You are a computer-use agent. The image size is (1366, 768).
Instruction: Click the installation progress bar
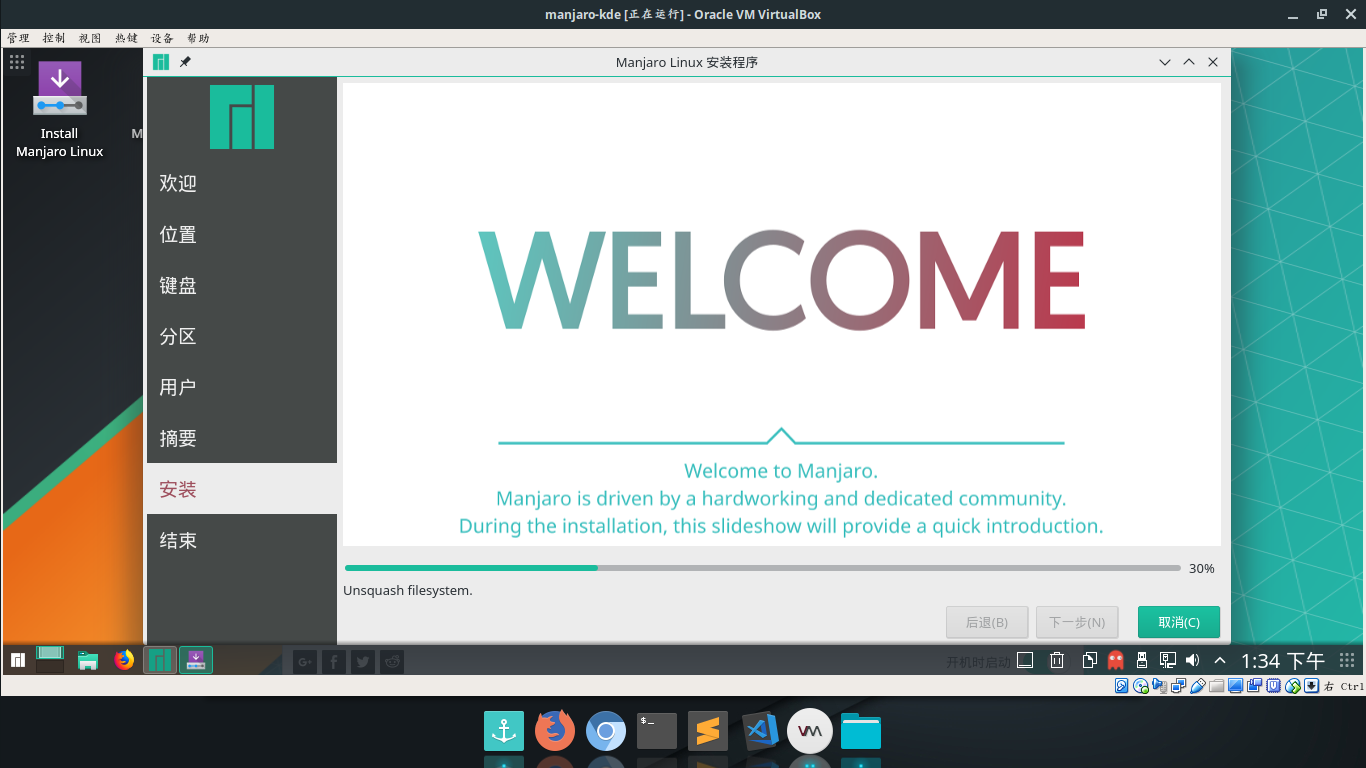762,568
